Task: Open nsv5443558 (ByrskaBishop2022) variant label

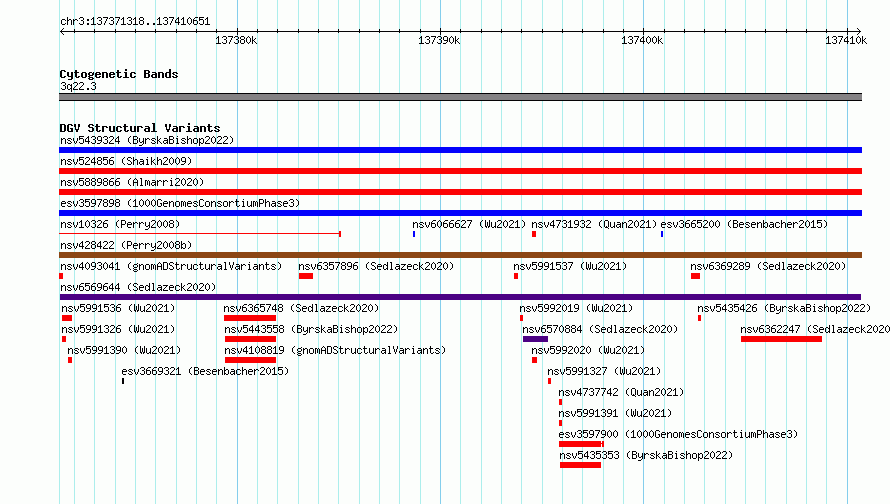Action: pyautogui.click(x=311, y=329)
